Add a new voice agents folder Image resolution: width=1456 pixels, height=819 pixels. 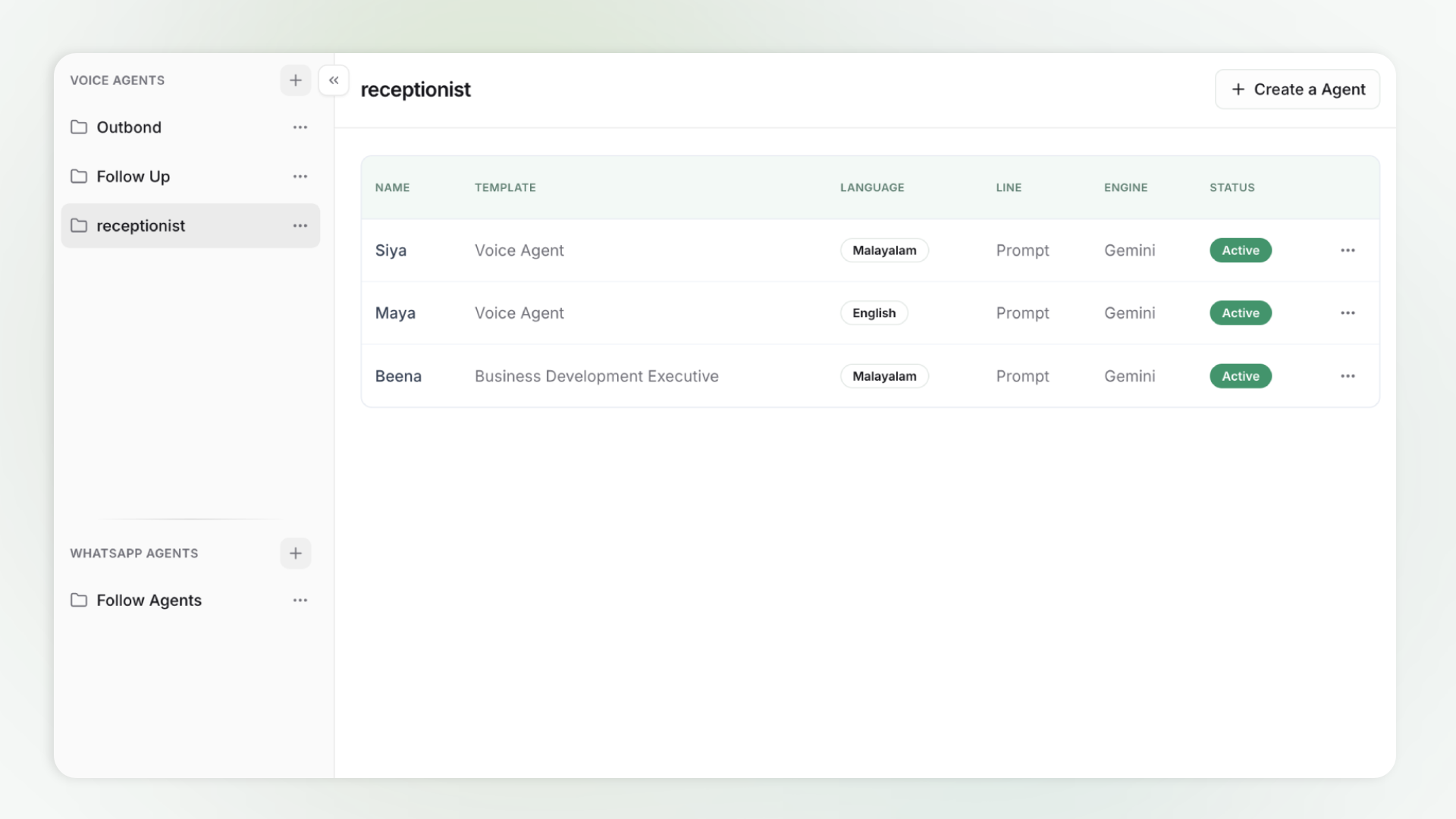pos(296,80)
